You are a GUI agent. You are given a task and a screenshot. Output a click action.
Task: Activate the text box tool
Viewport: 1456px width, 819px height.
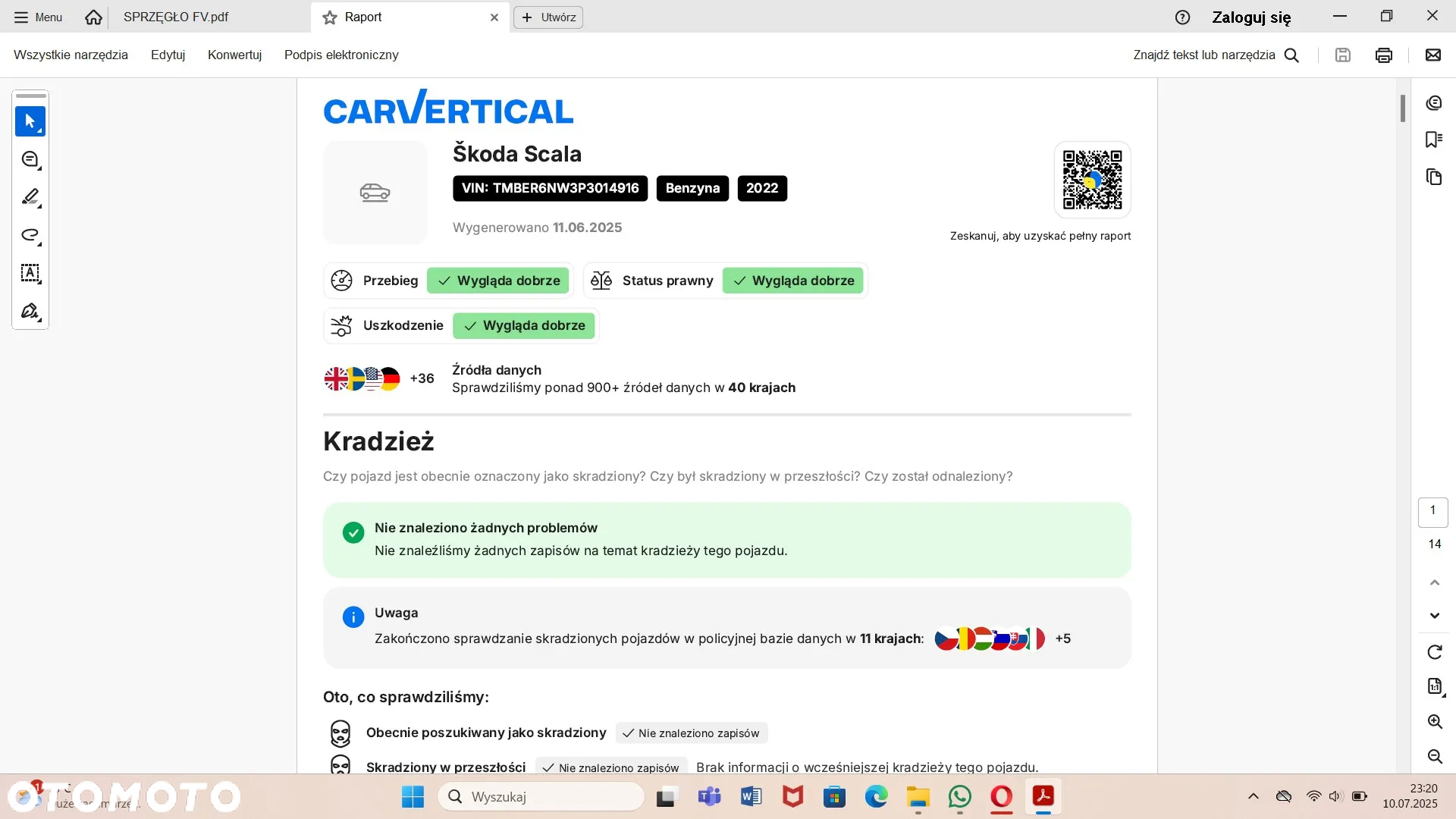coord(30,273)
